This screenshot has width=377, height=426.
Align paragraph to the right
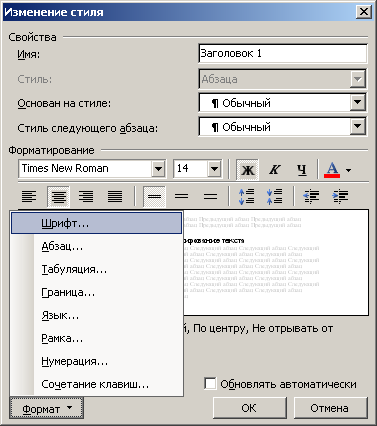pos(86,197)
